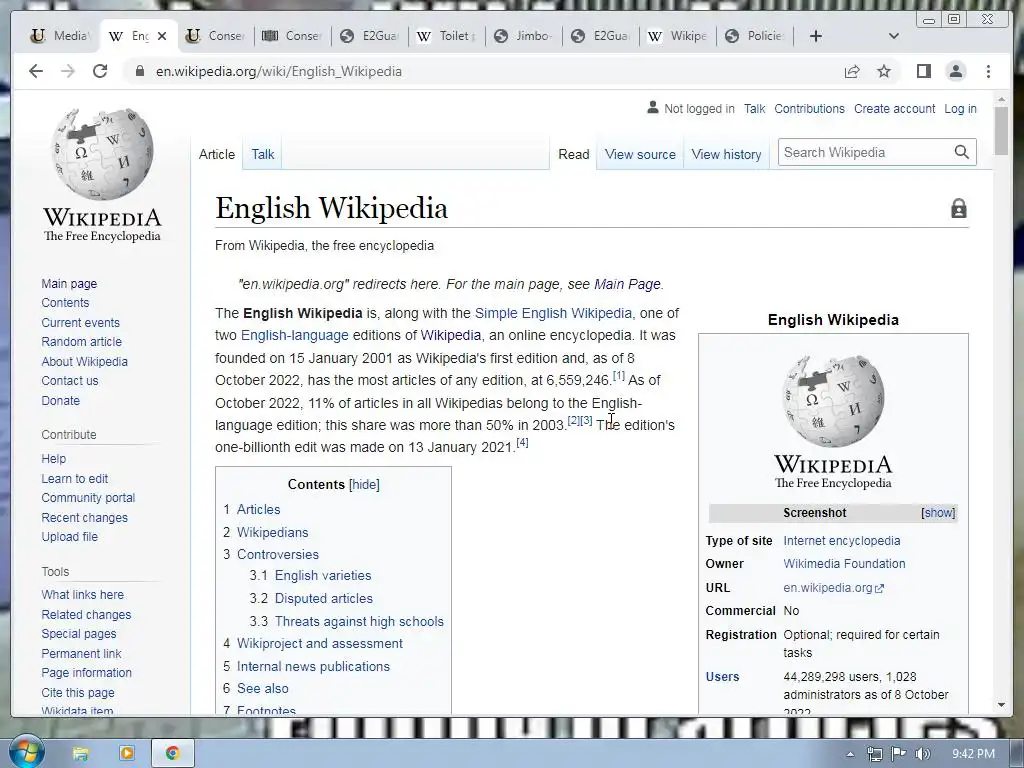The height and width of the screenshot is (768, 1024).
Task: Bookmark this page with the star icon
Action: [884, 71]
